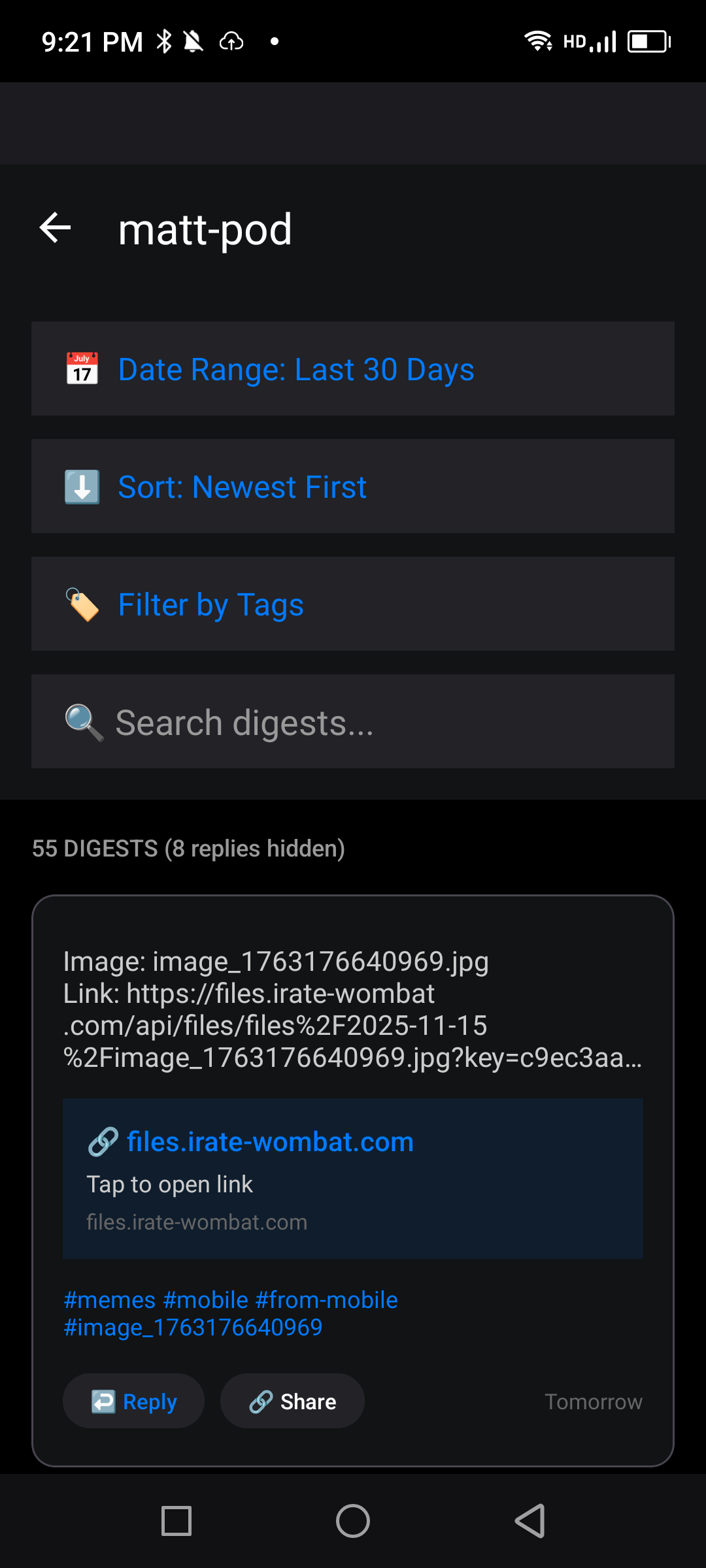Select the #from-mobile tag

coord(327,1300)
